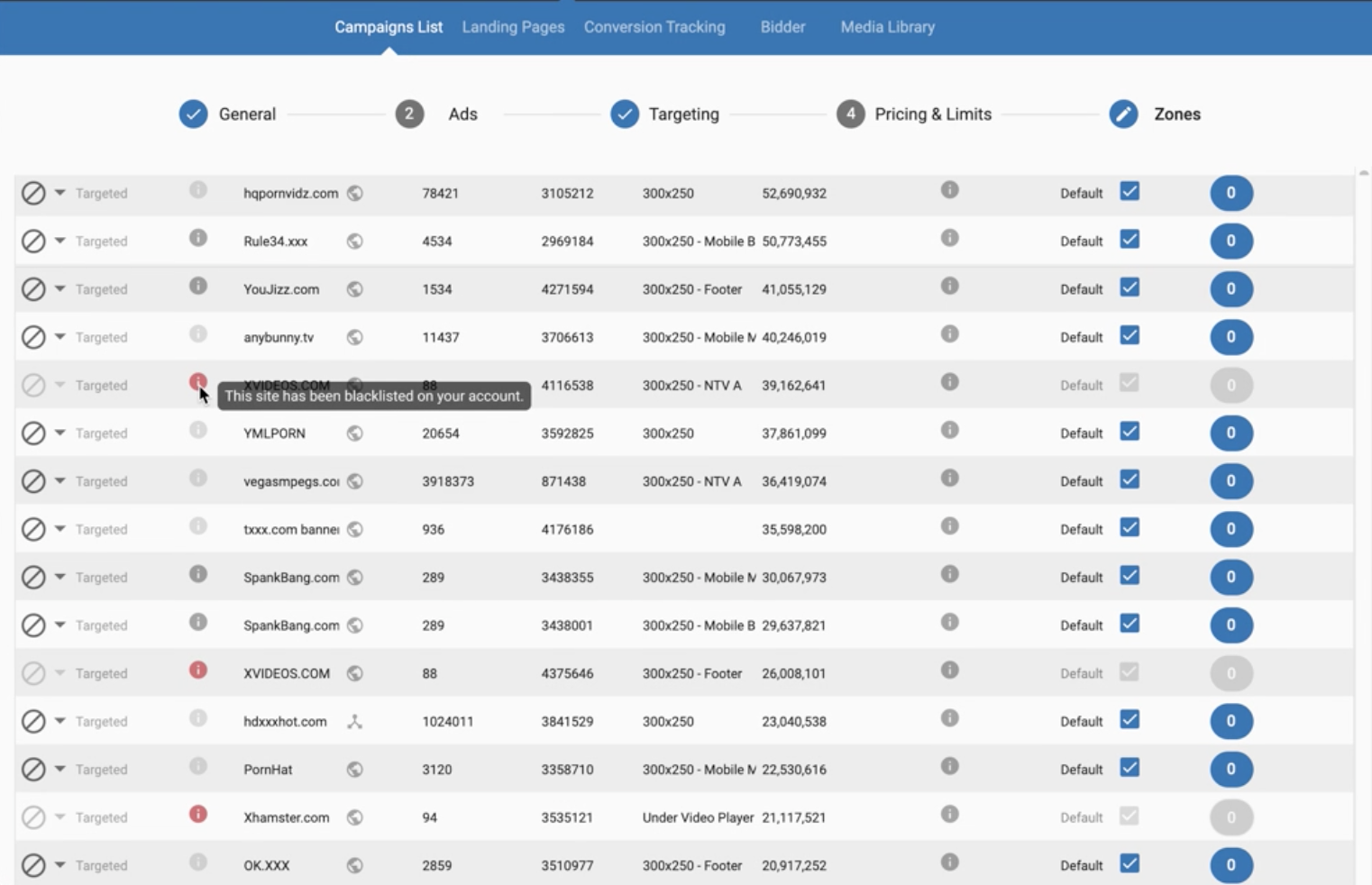Open the dropdown arrow in txxx.com banner row
Image resolution: width=1372 pixels, height=885 pixels.
coord(60,529)
